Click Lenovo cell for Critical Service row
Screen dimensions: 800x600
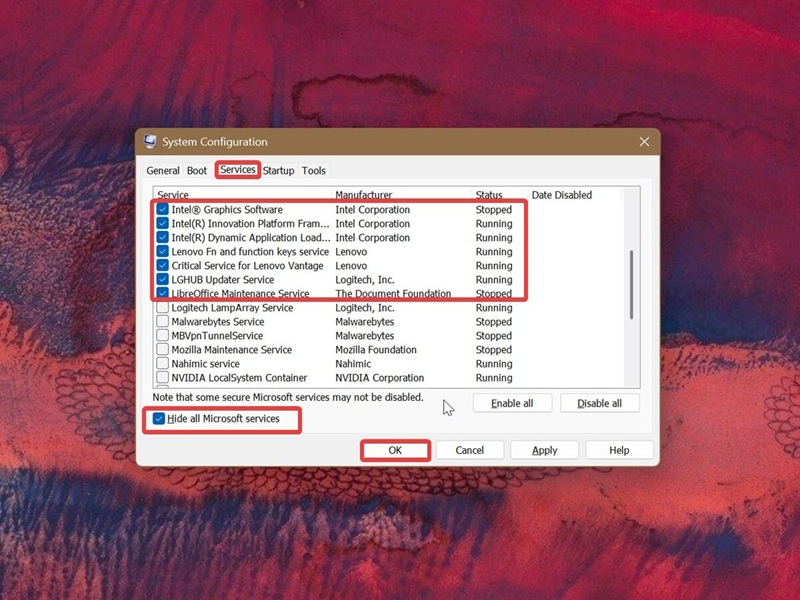click(351, 265)
